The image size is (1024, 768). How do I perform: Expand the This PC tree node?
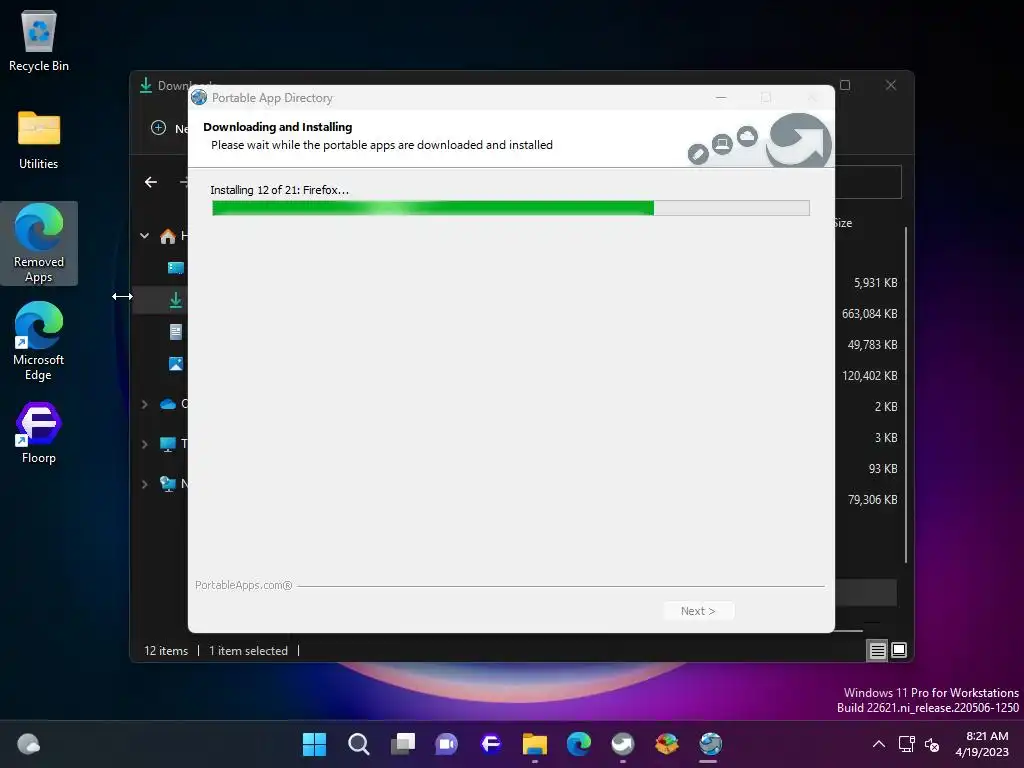144,444
